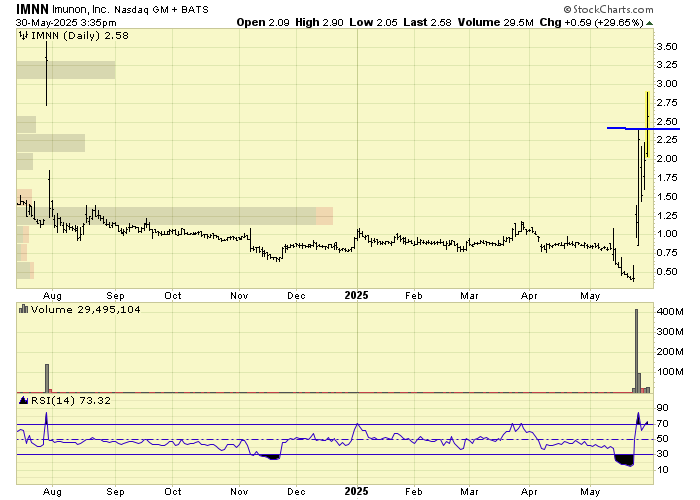Click the May label under the RSI panel
Screen dimensions: 700x500
pyautogui.click(x=590, y=492)
